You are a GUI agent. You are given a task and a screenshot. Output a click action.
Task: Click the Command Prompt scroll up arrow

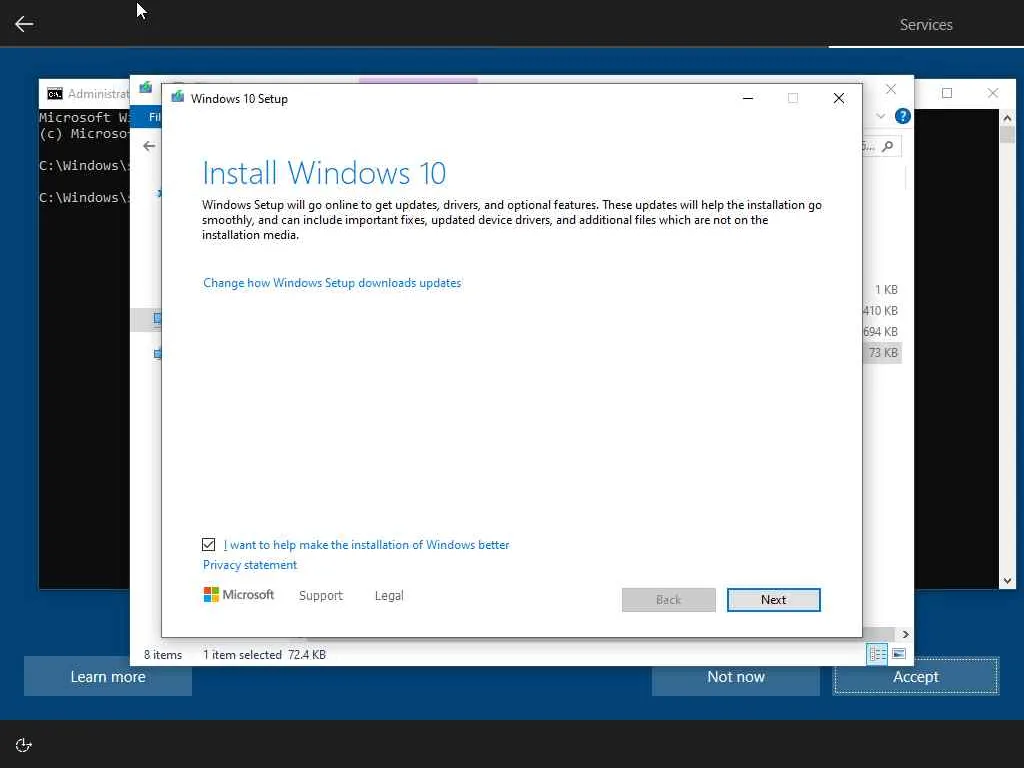[1006, 118]
